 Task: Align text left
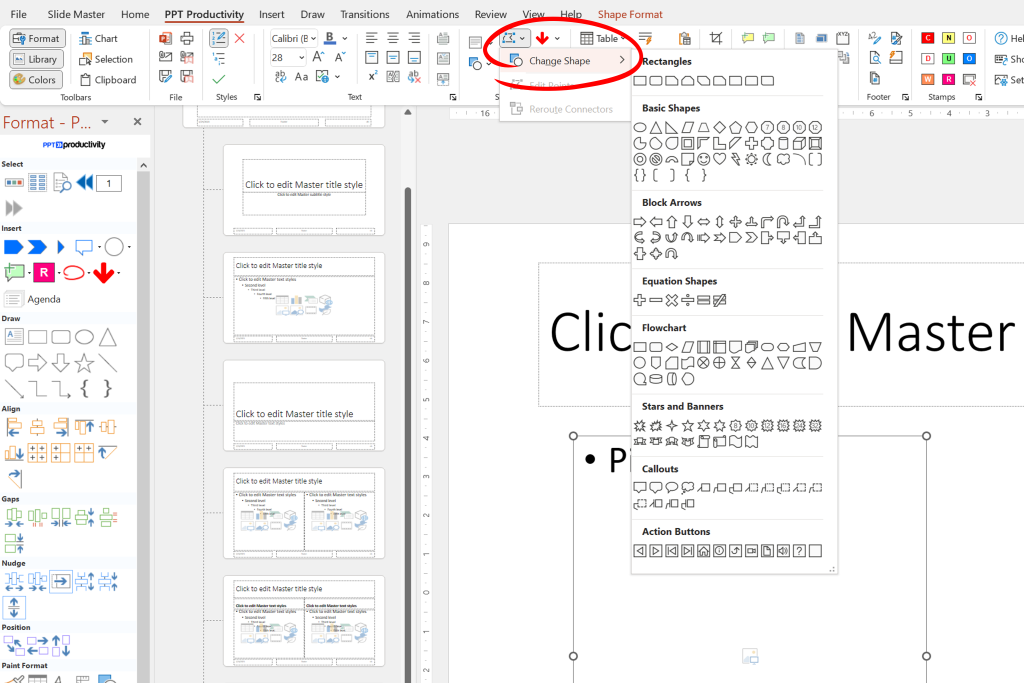372,39
